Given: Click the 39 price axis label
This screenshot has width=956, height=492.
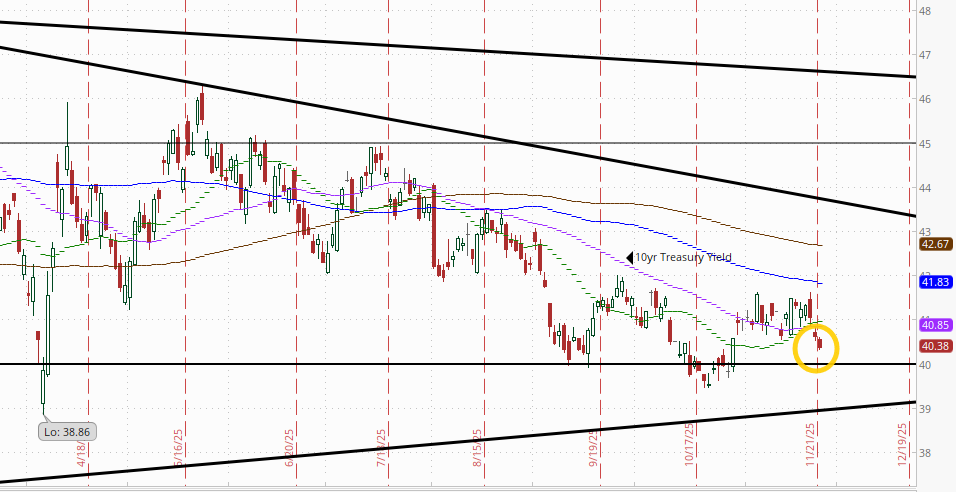Looking at the screenshot, I should (x=925, y=408).
